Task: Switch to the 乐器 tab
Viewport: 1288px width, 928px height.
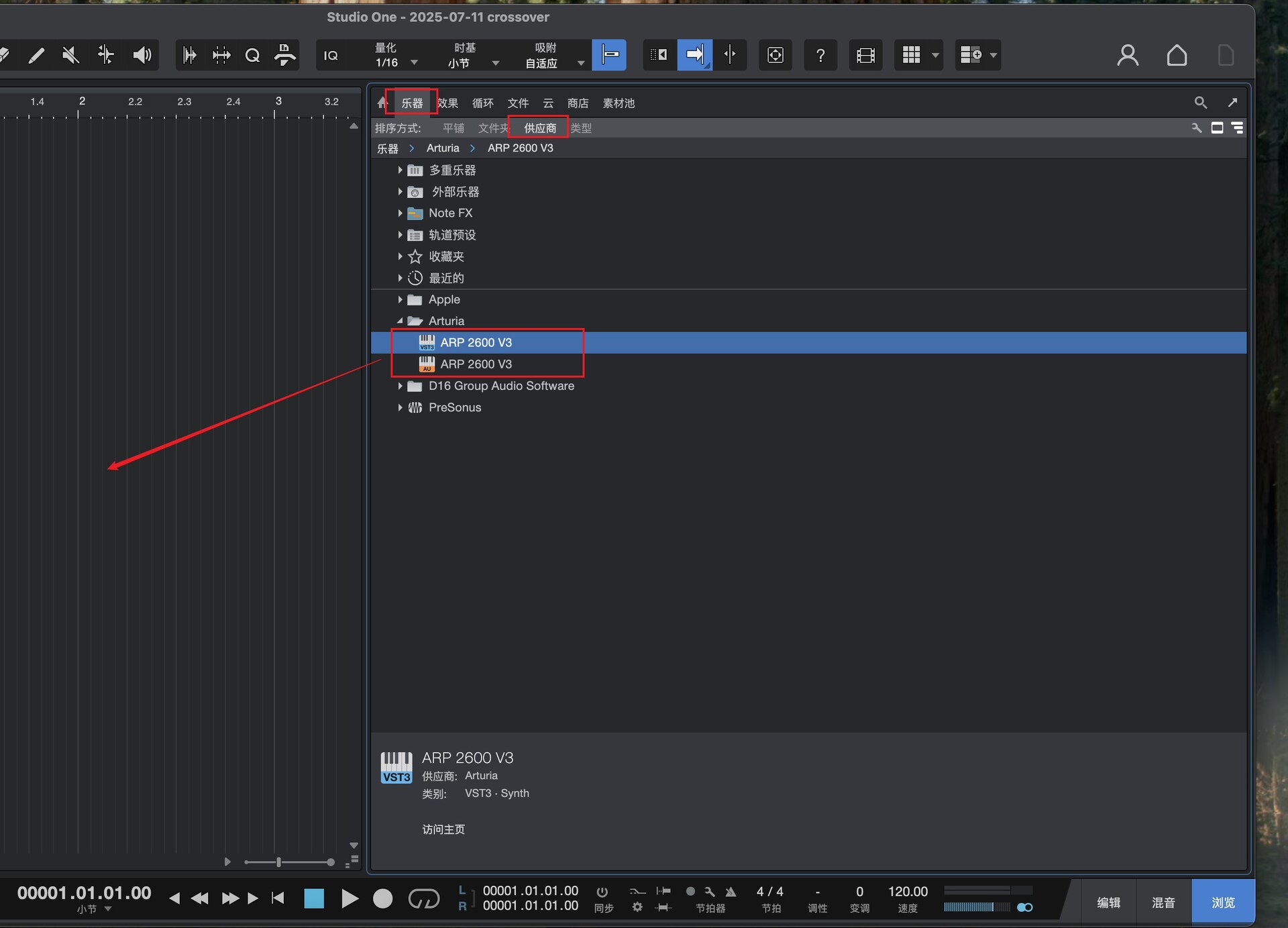Action: (412, 103)
